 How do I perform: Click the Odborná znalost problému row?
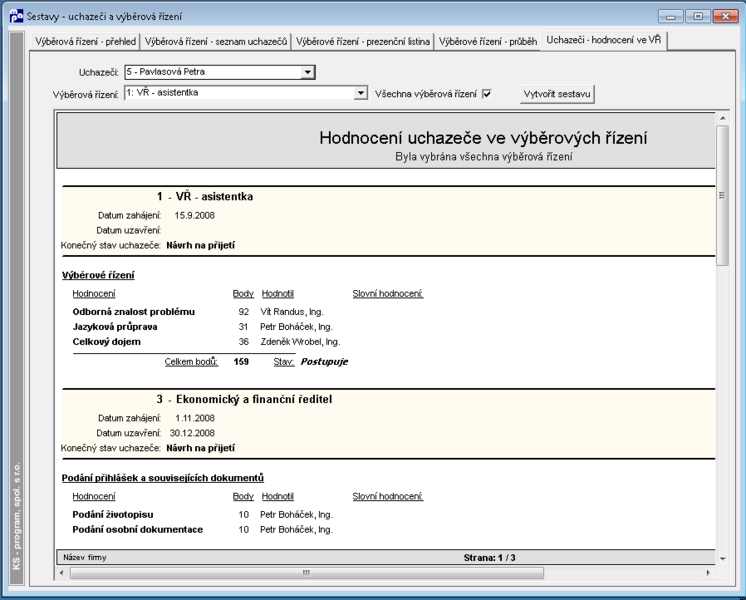point(134,312)
